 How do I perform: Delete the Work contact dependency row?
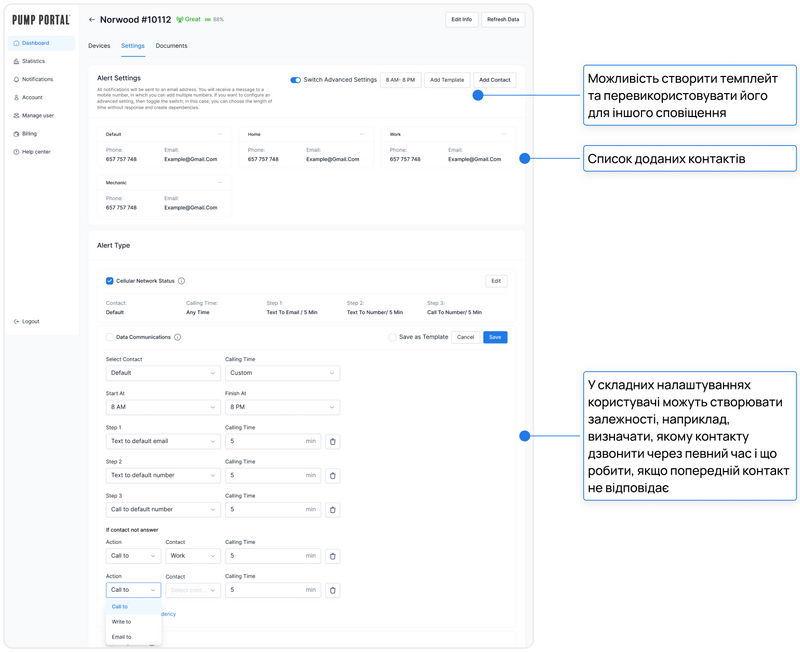tap(333, 557)
